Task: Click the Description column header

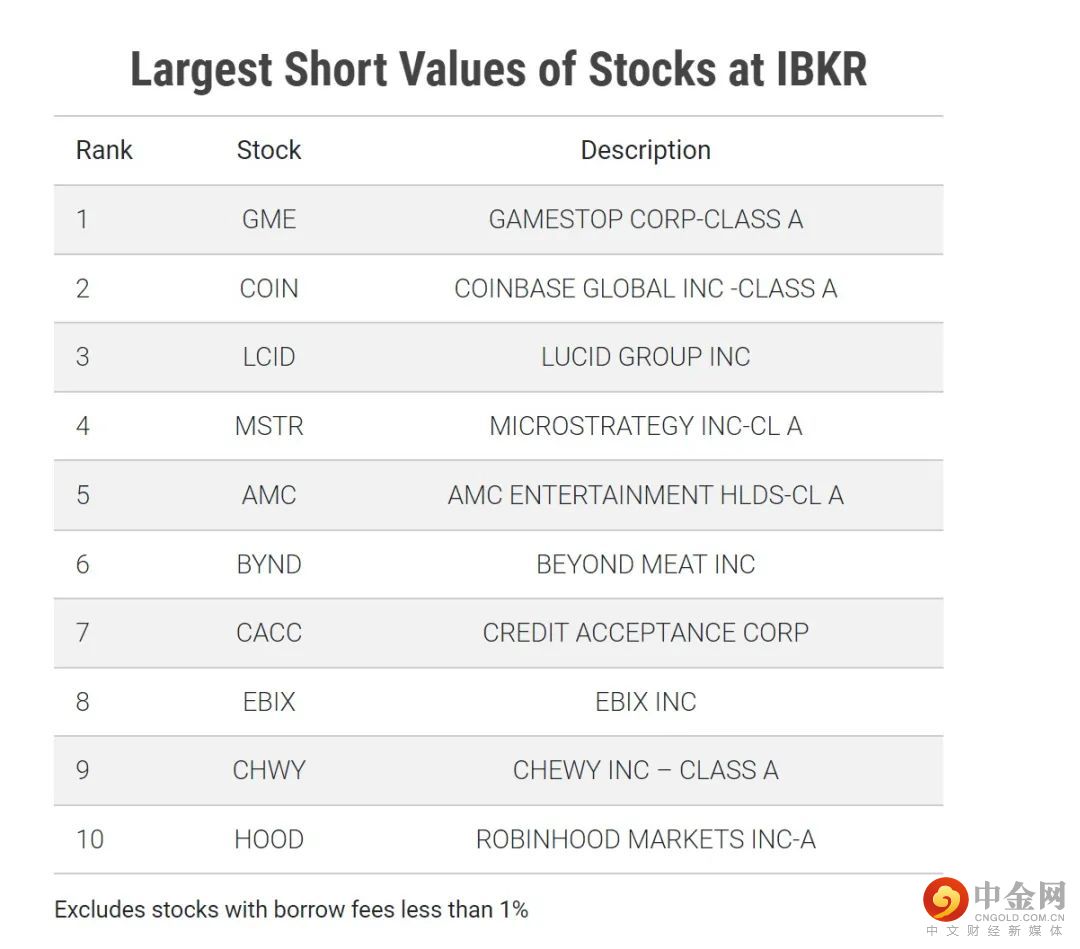Action: click(x=645, y=150)
